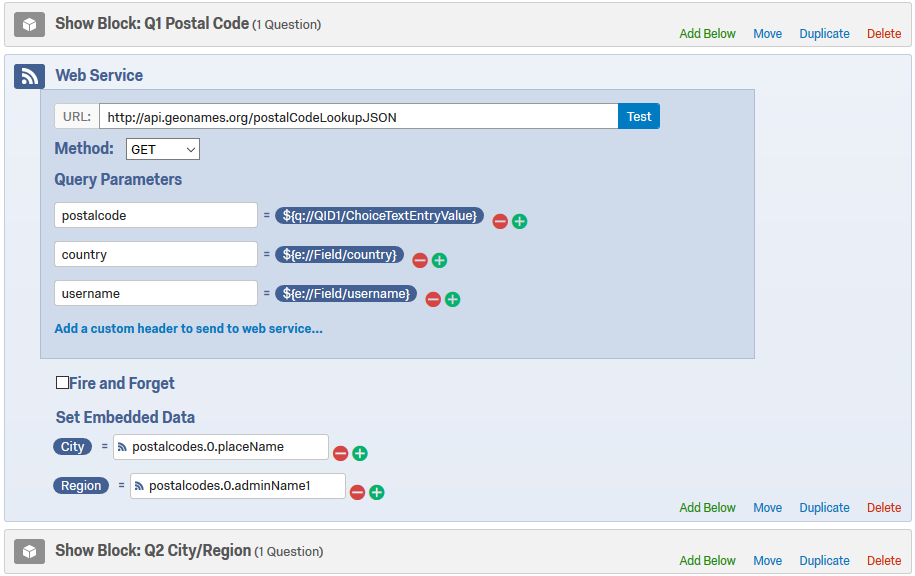Delete the Q1 Postal Code block

pyautogui.click(x=884, y=34)
